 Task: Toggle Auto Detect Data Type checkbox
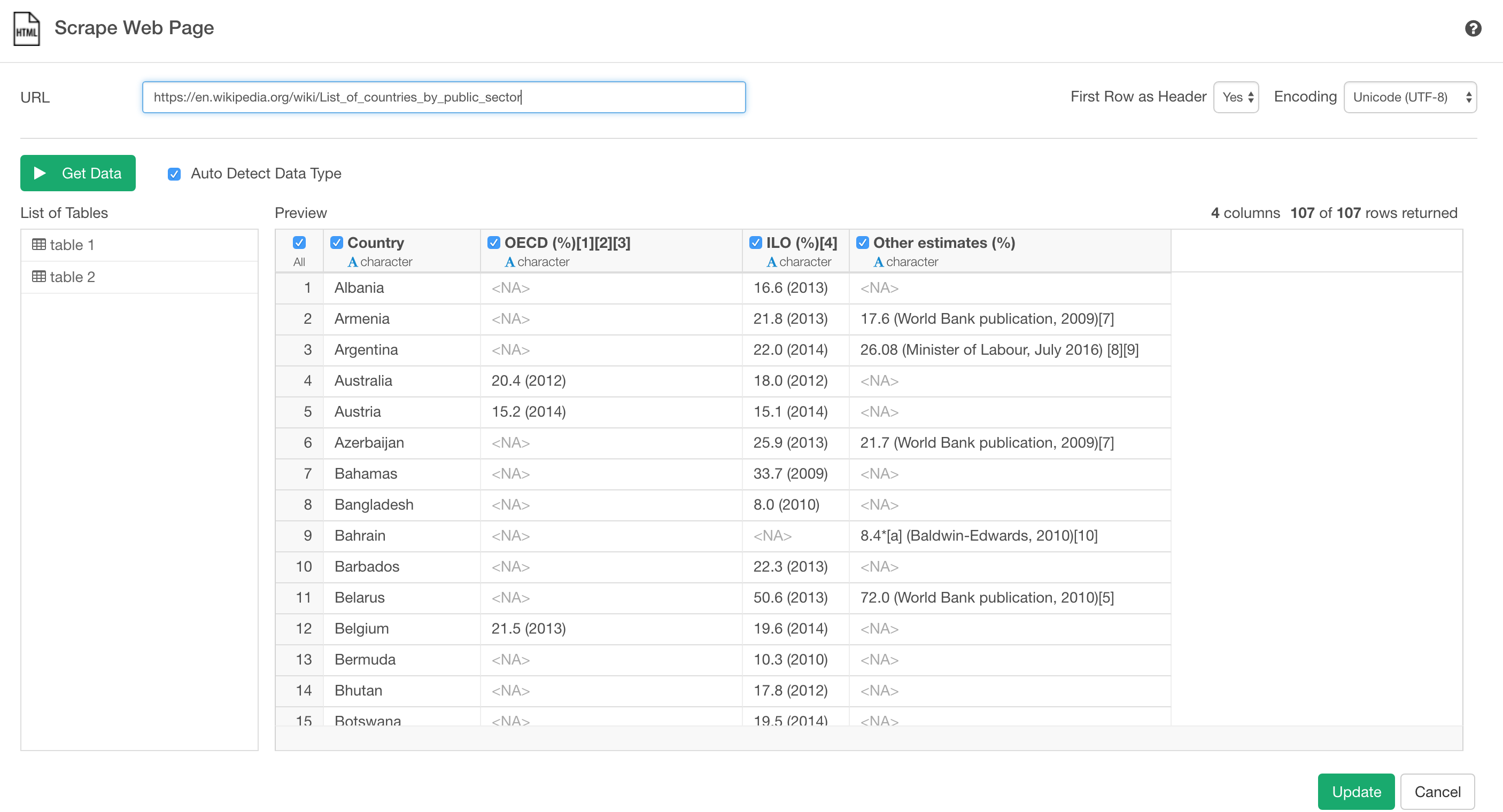click(x=174, y=174)
